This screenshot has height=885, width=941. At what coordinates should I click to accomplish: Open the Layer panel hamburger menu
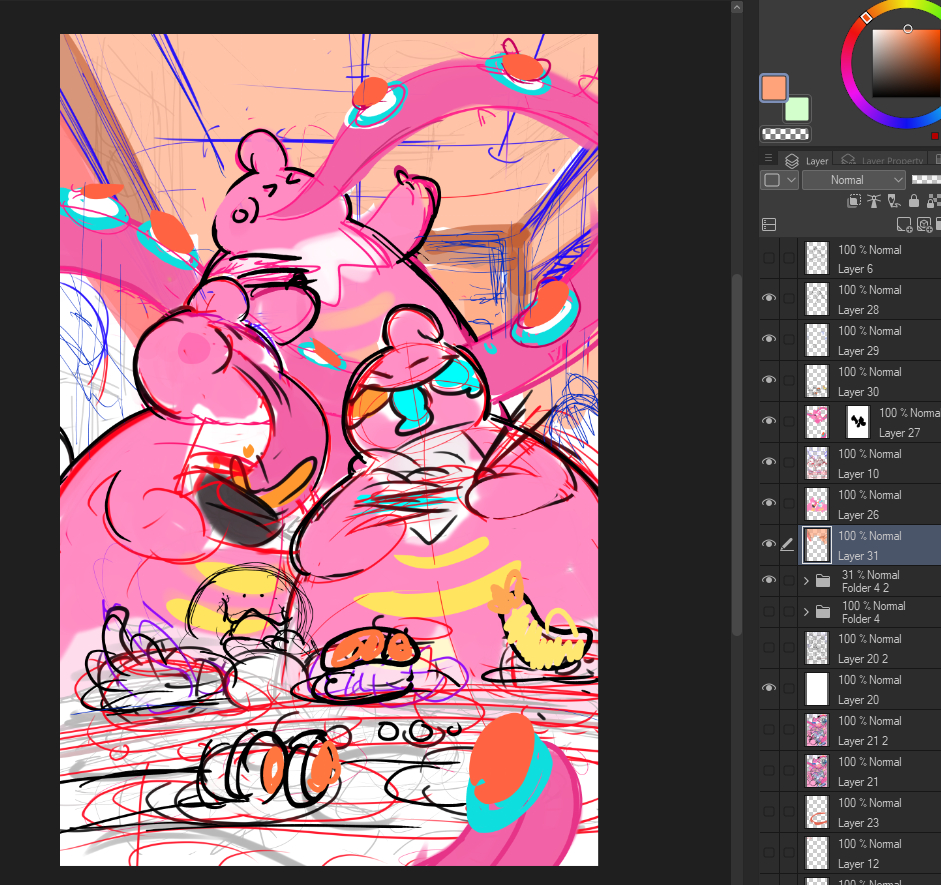coord(768,159)
